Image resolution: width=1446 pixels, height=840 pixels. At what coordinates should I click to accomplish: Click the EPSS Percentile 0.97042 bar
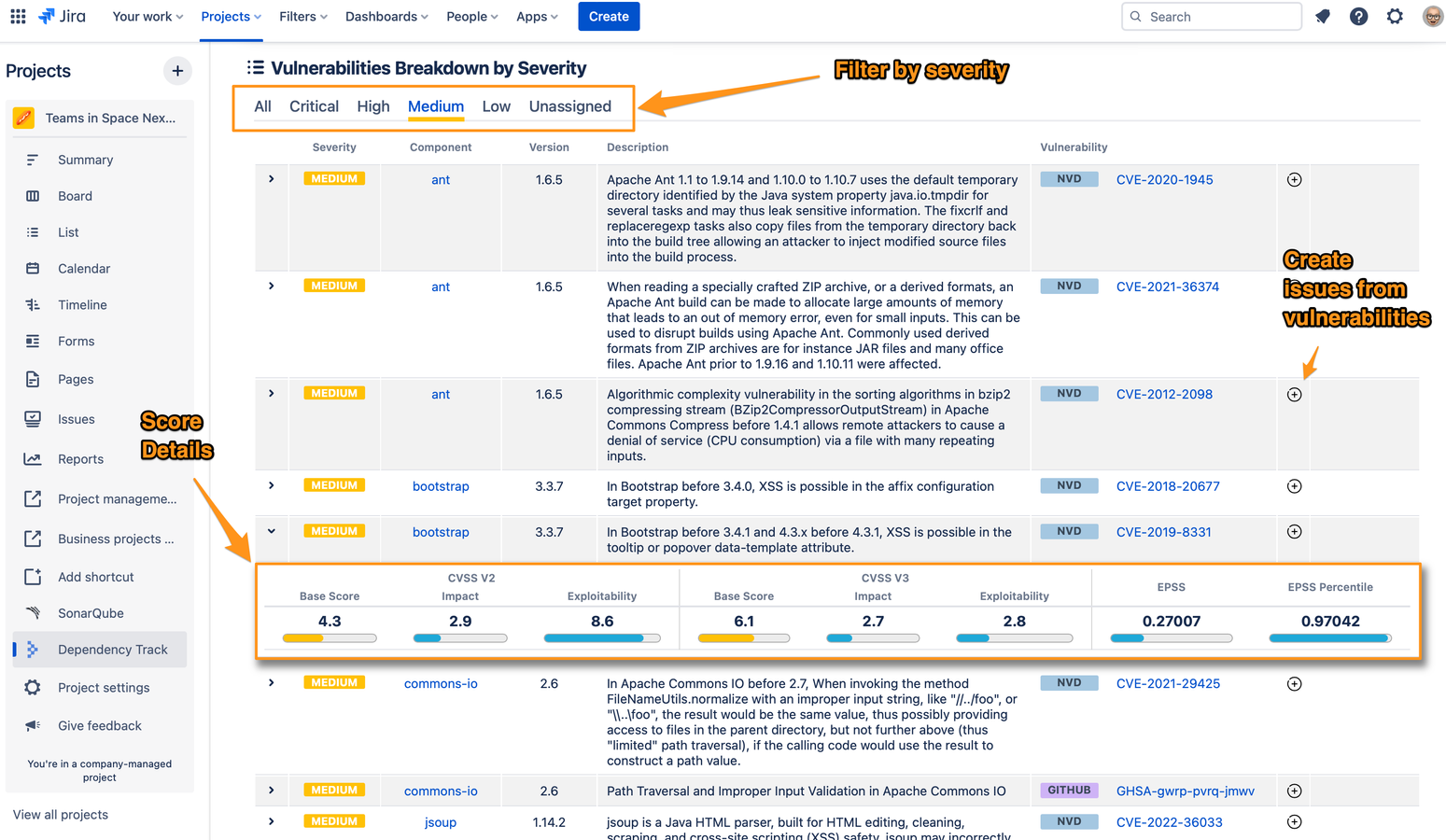click(1330, 638)
